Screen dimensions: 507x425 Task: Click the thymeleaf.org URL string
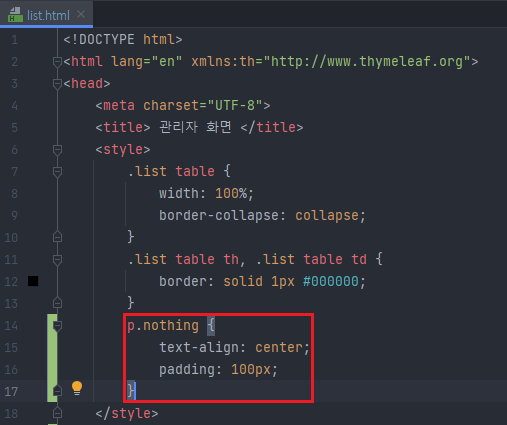[x=367, y=62]
